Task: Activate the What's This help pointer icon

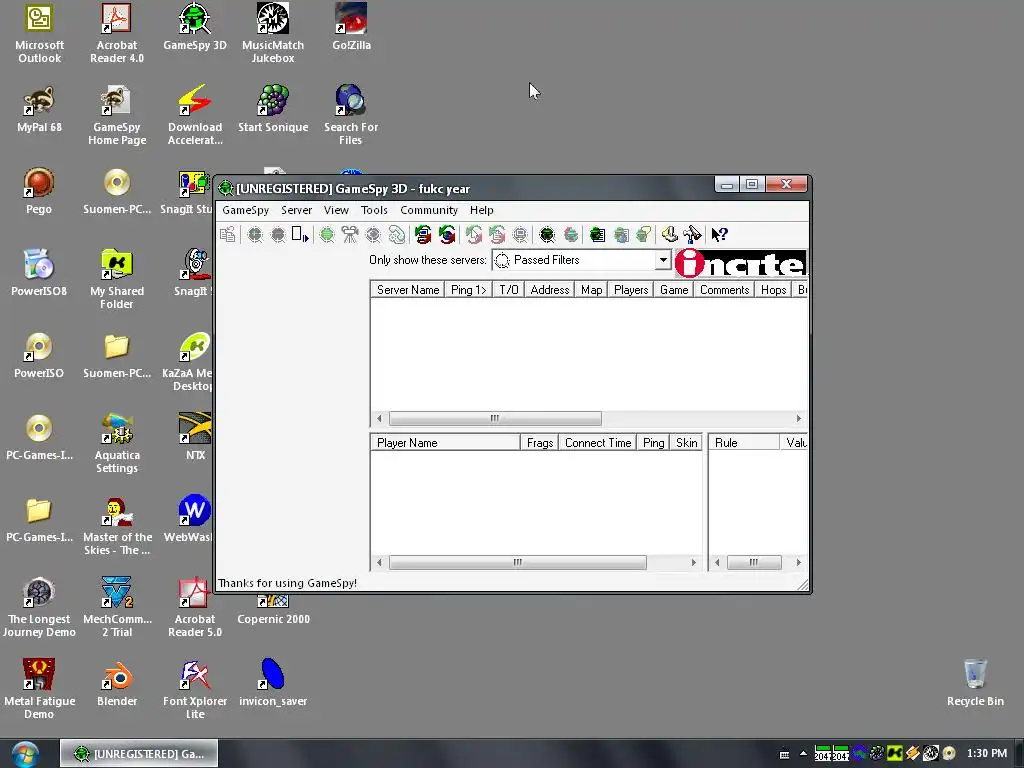Action: click(x=719, y=234)
